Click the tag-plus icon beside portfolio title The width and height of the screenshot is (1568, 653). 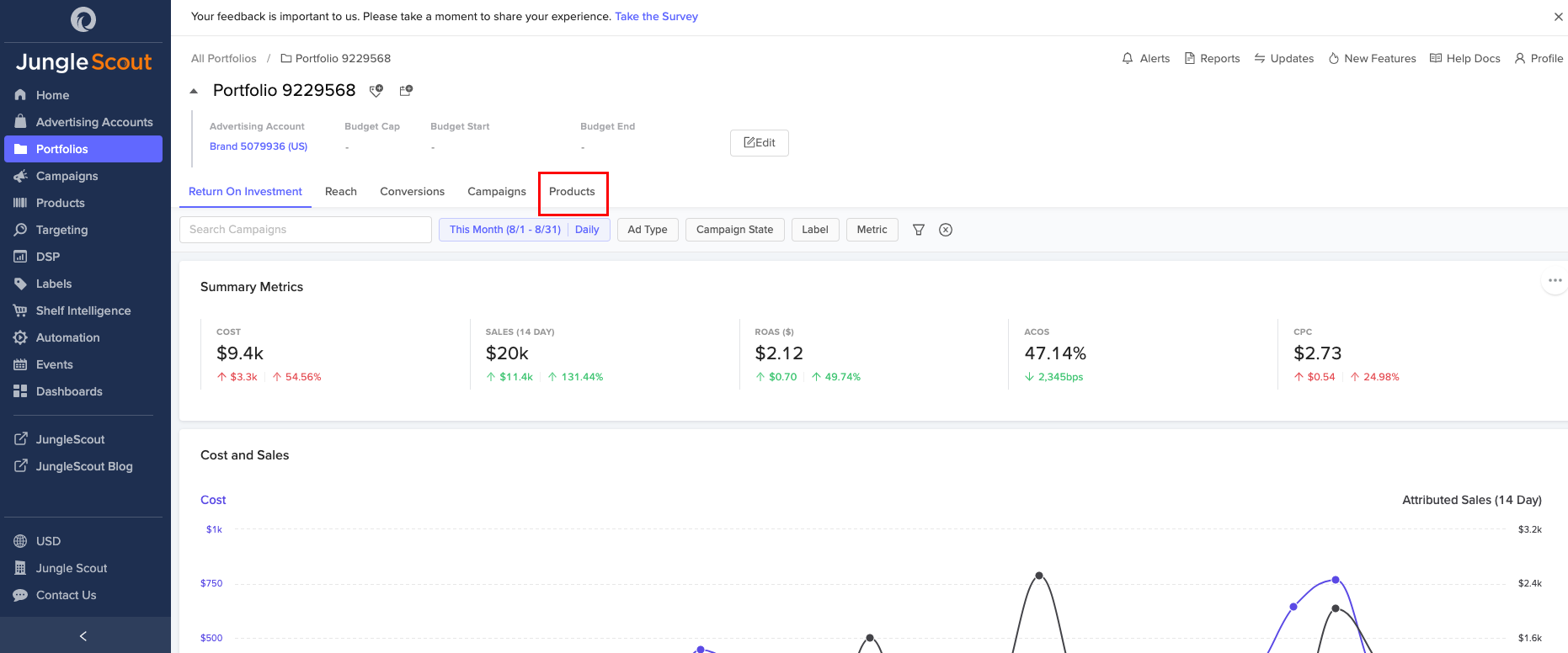(376, 90)
